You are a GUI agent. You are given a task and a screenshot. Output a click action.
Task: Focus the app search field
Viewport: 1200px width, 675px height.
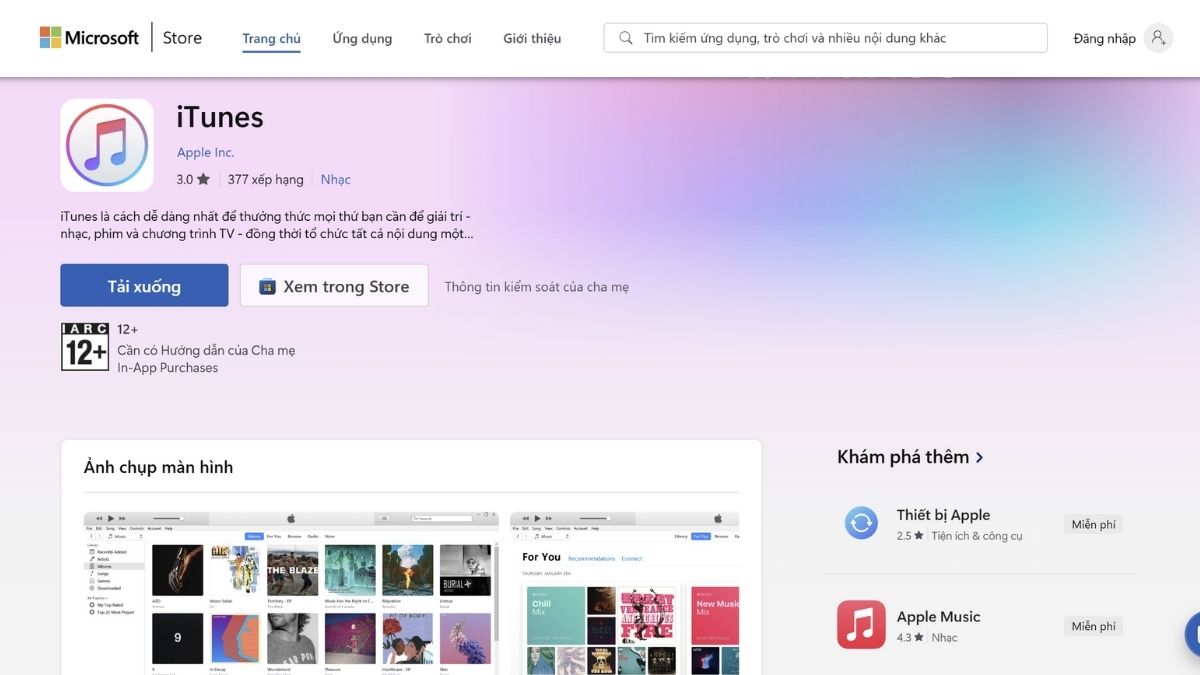tap(825, 38)
